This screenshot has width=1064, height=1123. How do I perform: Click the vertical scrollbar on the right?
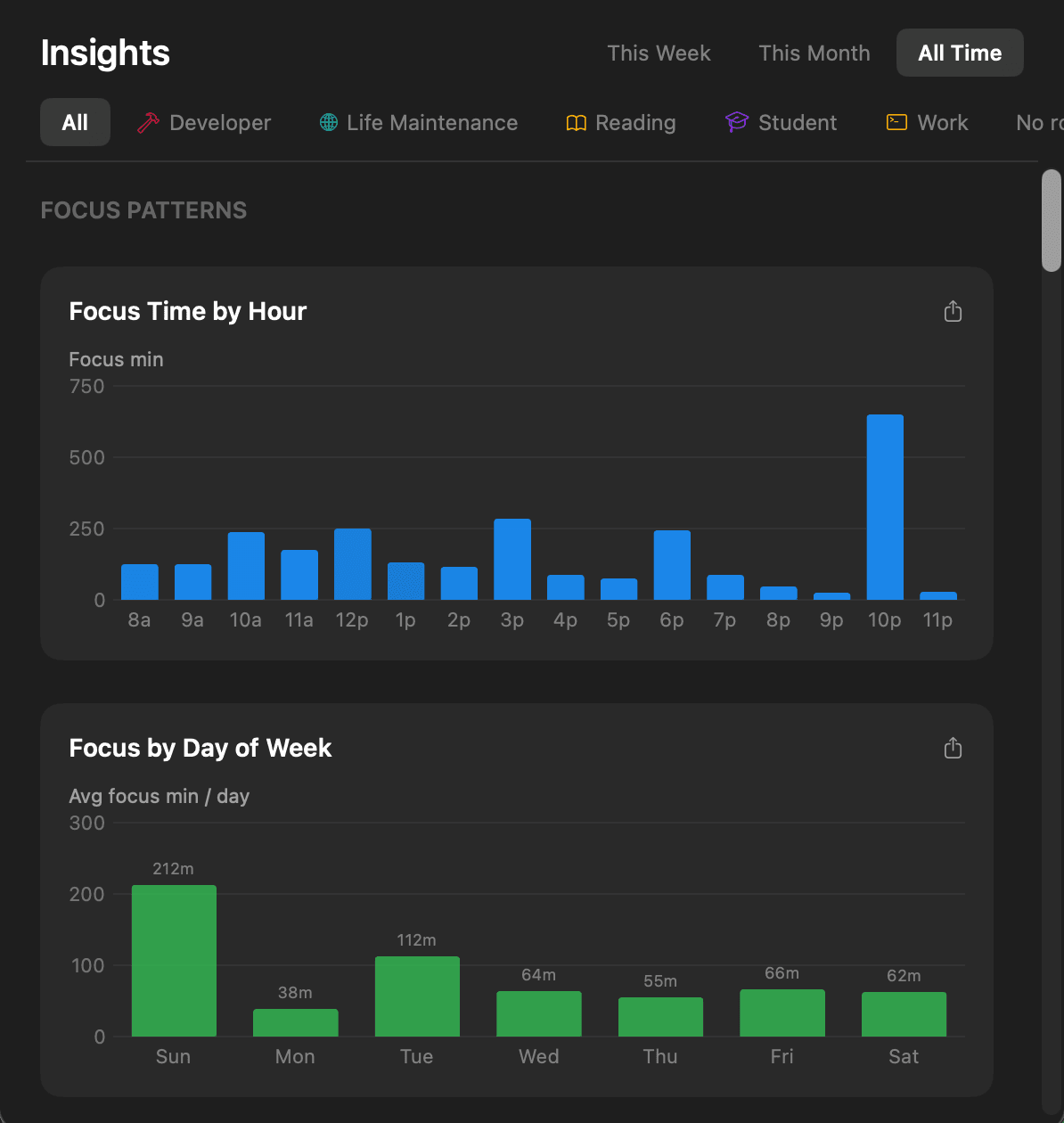(x=1051, y=221)
